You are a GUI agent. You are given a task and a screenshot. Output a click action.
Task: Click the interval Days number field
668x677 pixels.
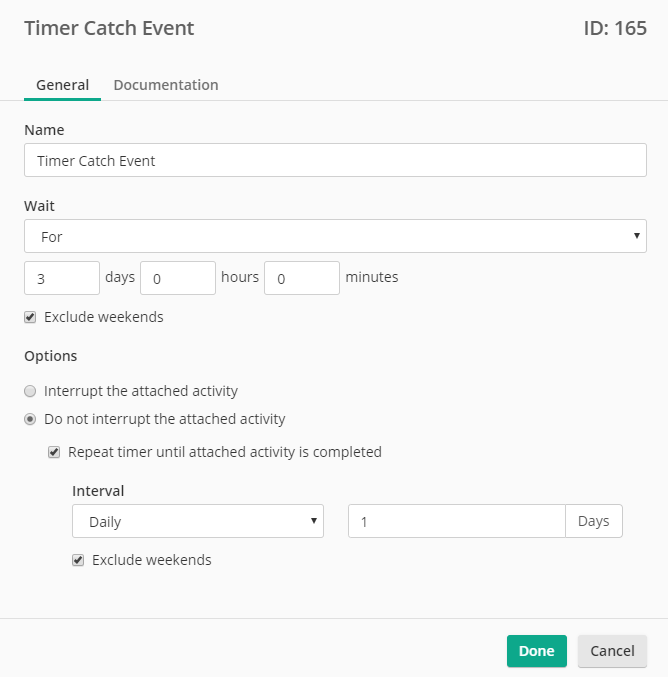click(457, 521)
